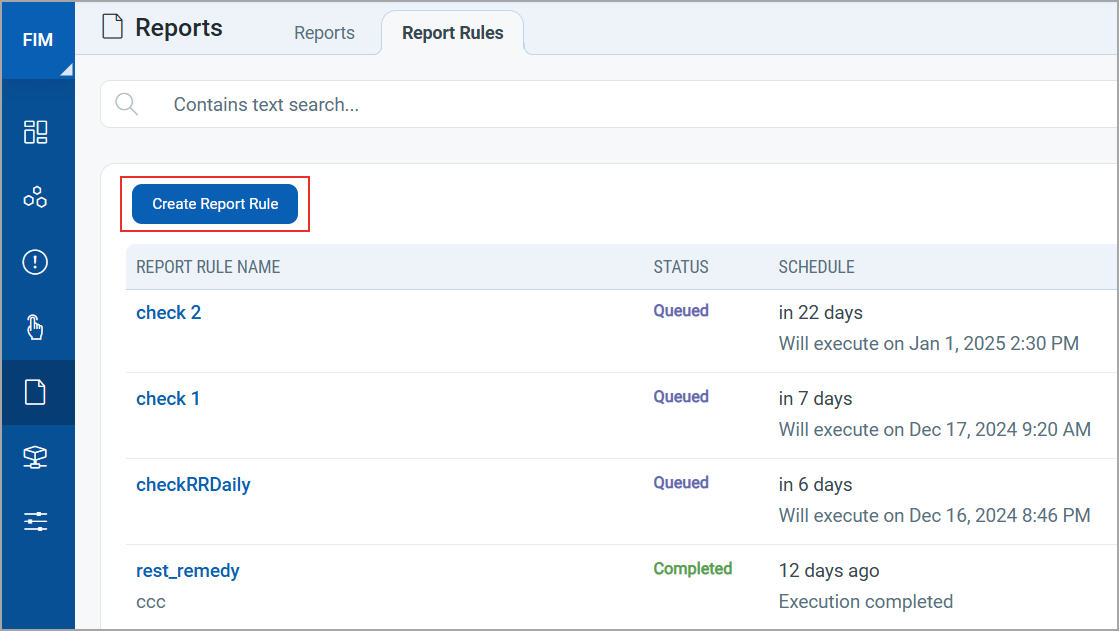1119x631 pixels.
Task: Click the Reports page title text
Action: [178, 27]
